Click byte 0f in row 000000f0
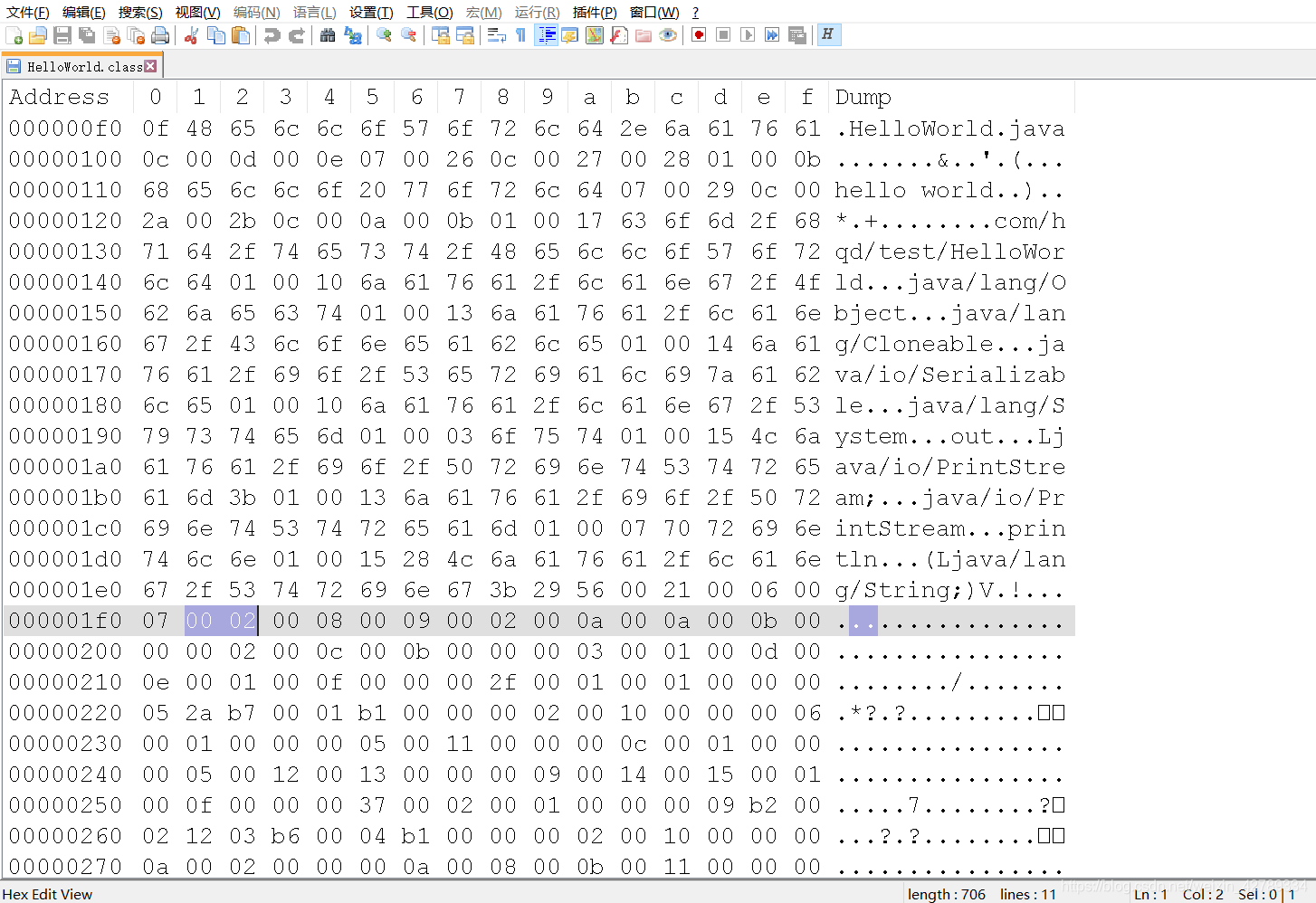 [x=156, y=128]
